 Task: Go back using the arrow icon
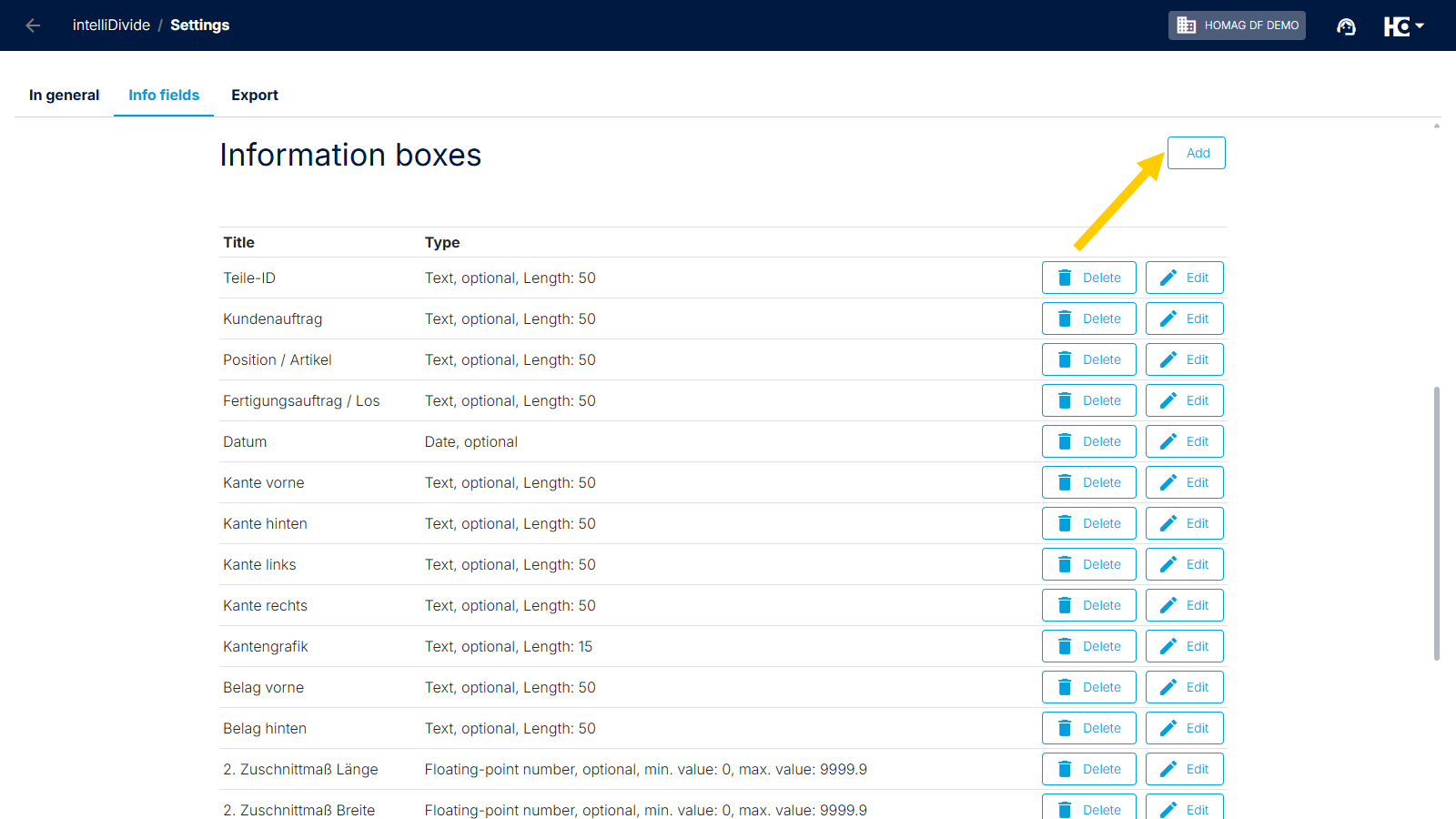33,25
